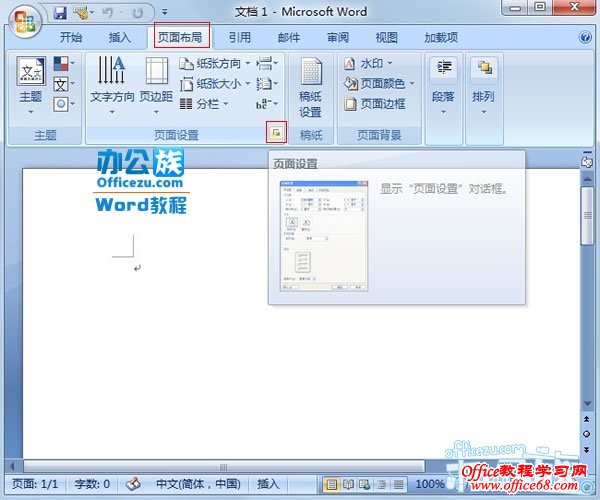Click vertical scrollbar up arrow
This screenshot has height=500, width=600.
(587, 179)
